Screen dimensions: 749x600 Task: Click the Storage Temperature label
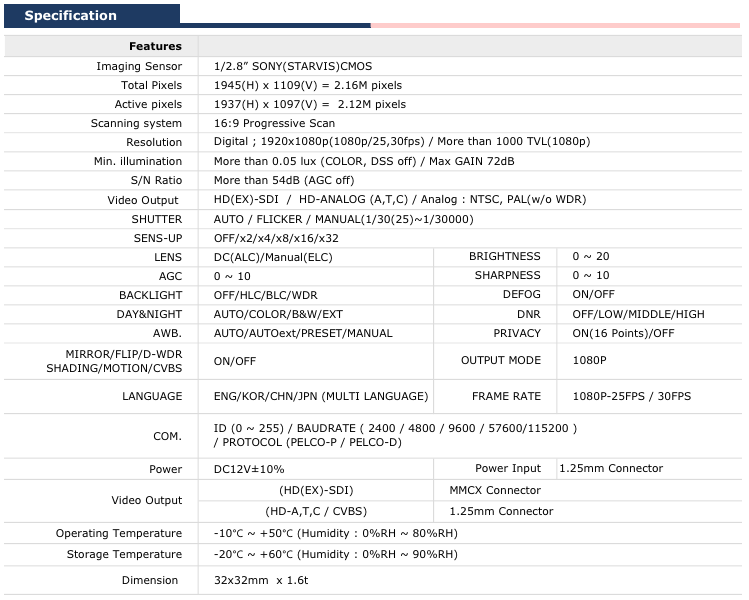(124, 555)
